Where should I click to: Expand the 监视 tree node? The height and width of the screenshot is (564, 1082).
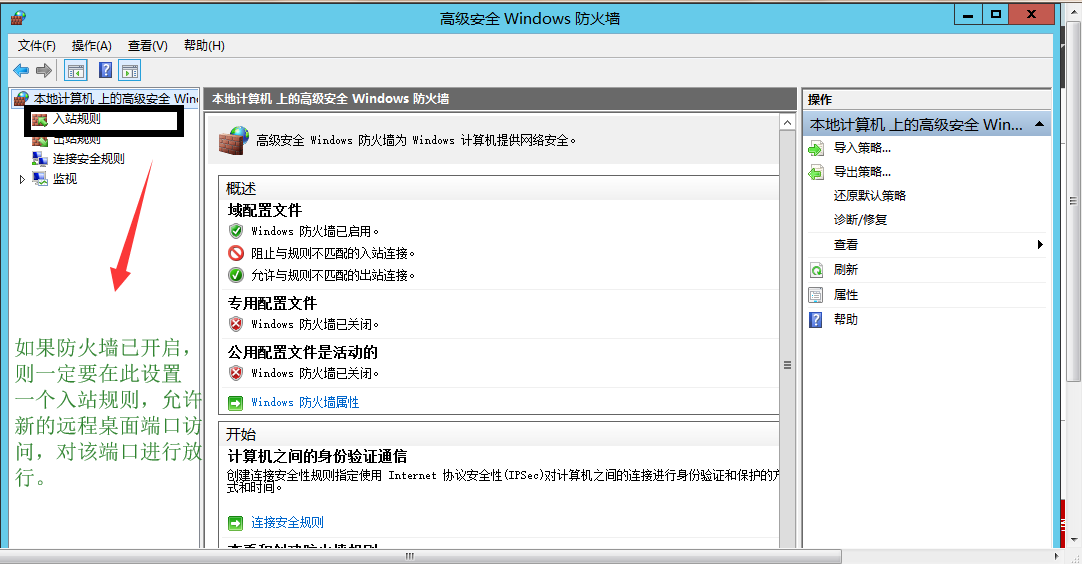22,179
